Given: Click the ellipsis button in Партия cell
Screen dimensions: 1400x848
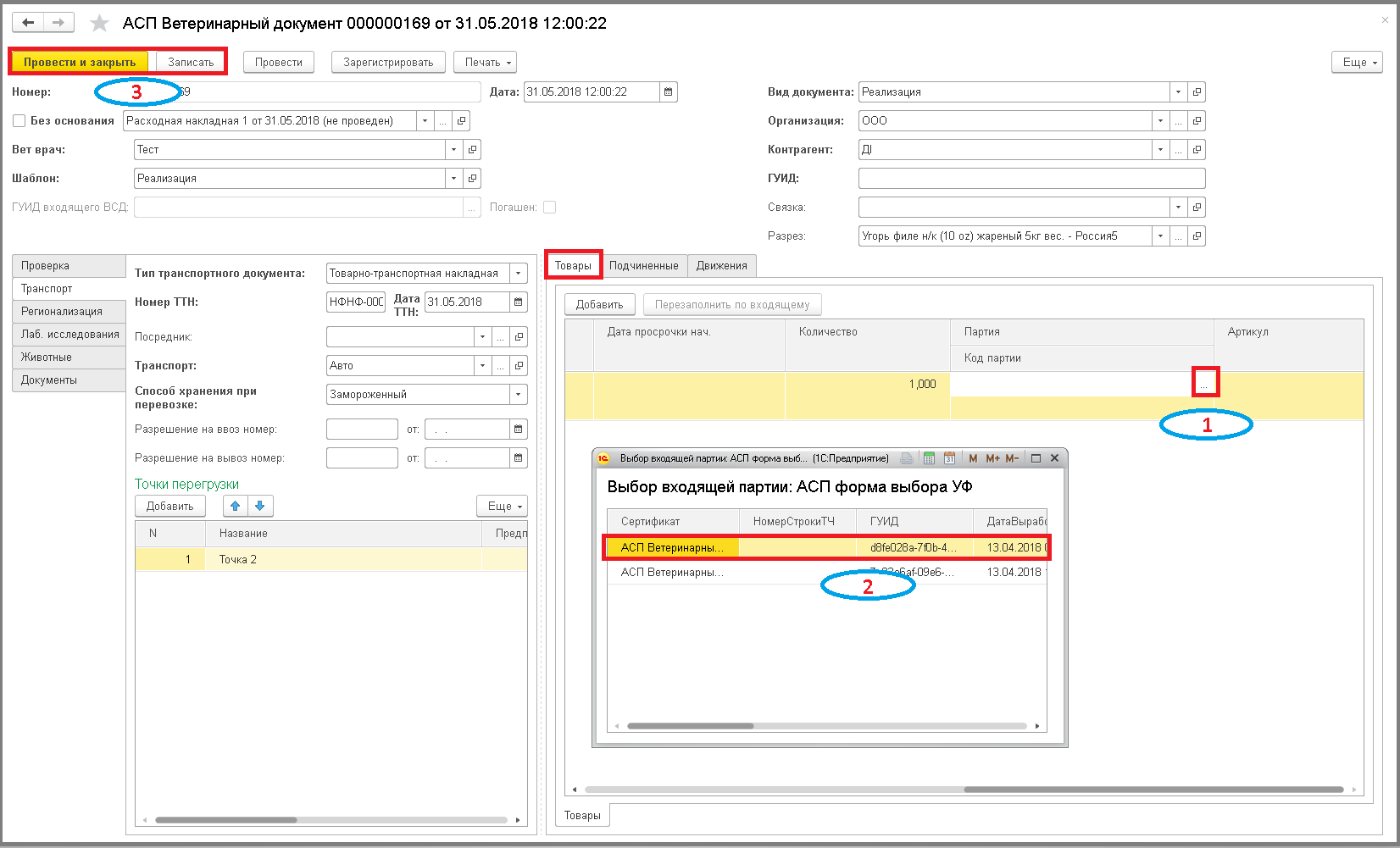Looking at the screenshot, I should (x=1203, y=384).
